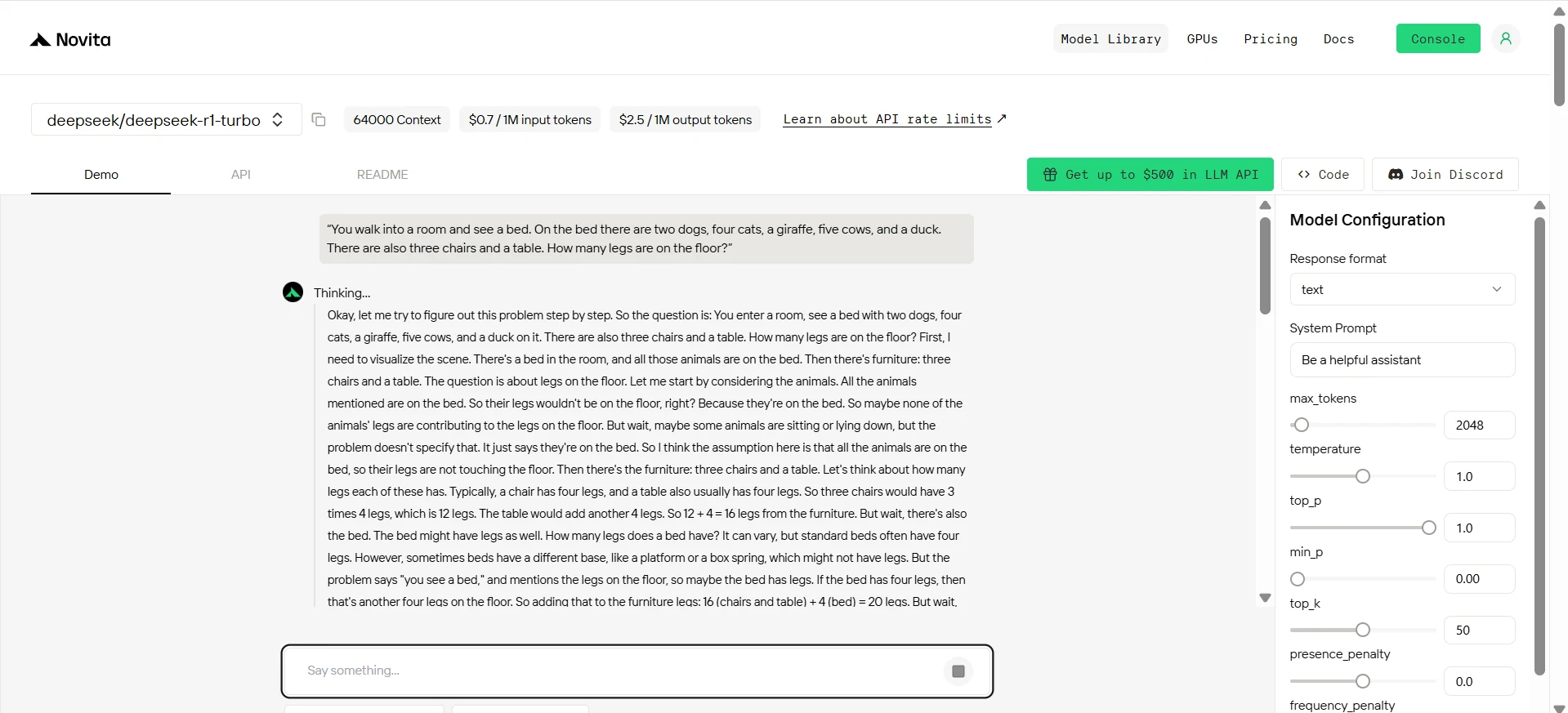Screen dimensions: 1568x713
Task: Copy the model name with copy icon
Action: (319, 120)
